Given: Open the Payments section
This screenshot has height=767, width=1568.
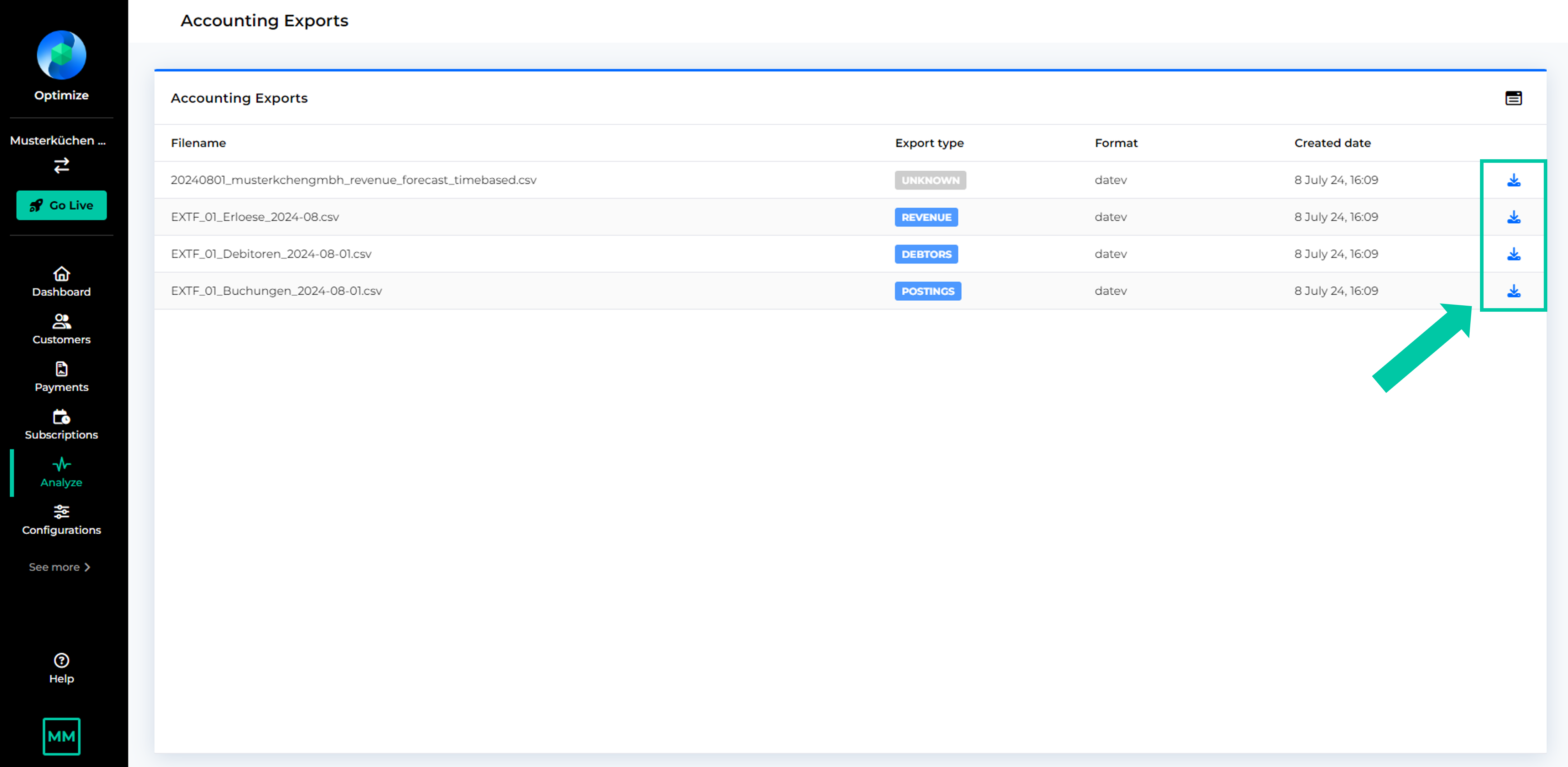Looking at the screenshot, I should click(62, 377).
